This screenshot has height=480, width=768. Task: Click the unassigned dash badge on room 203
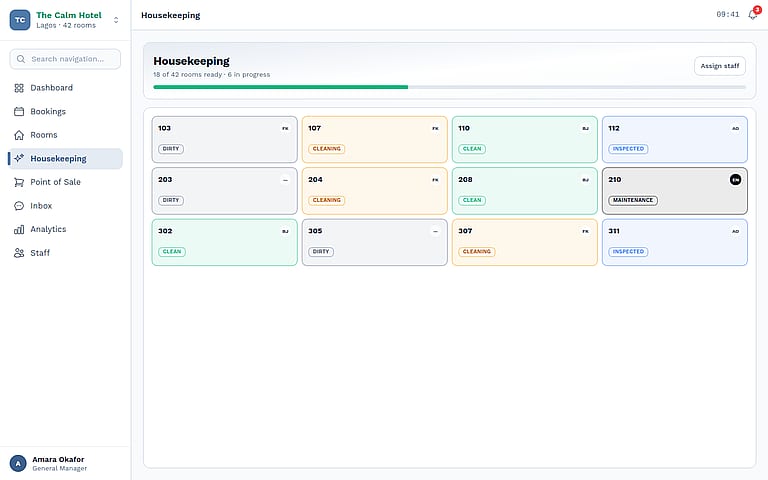click(x=285, y=180)
